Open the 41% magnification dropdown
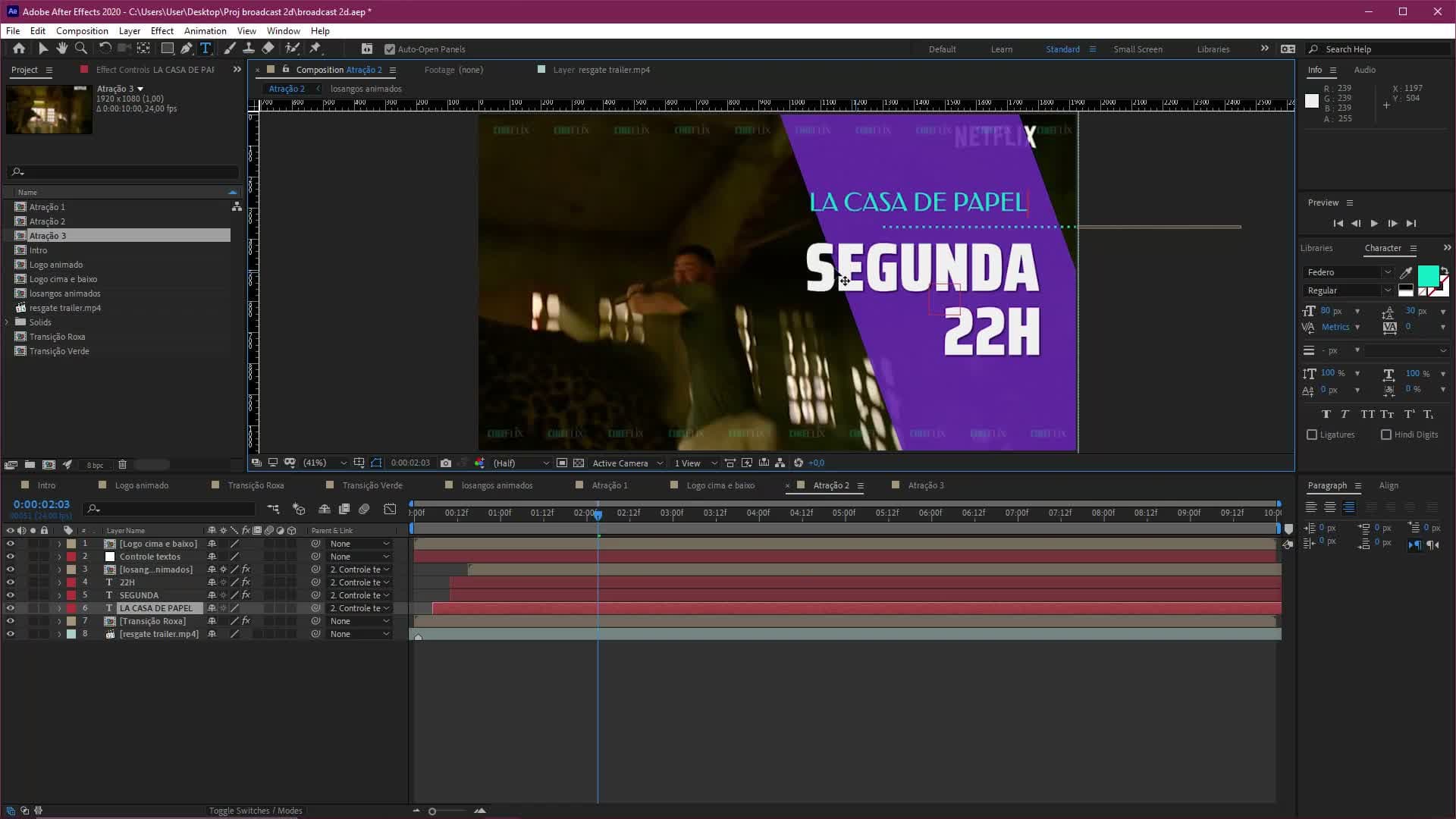Screen dimensions: 1456x819 pos(325,463)
